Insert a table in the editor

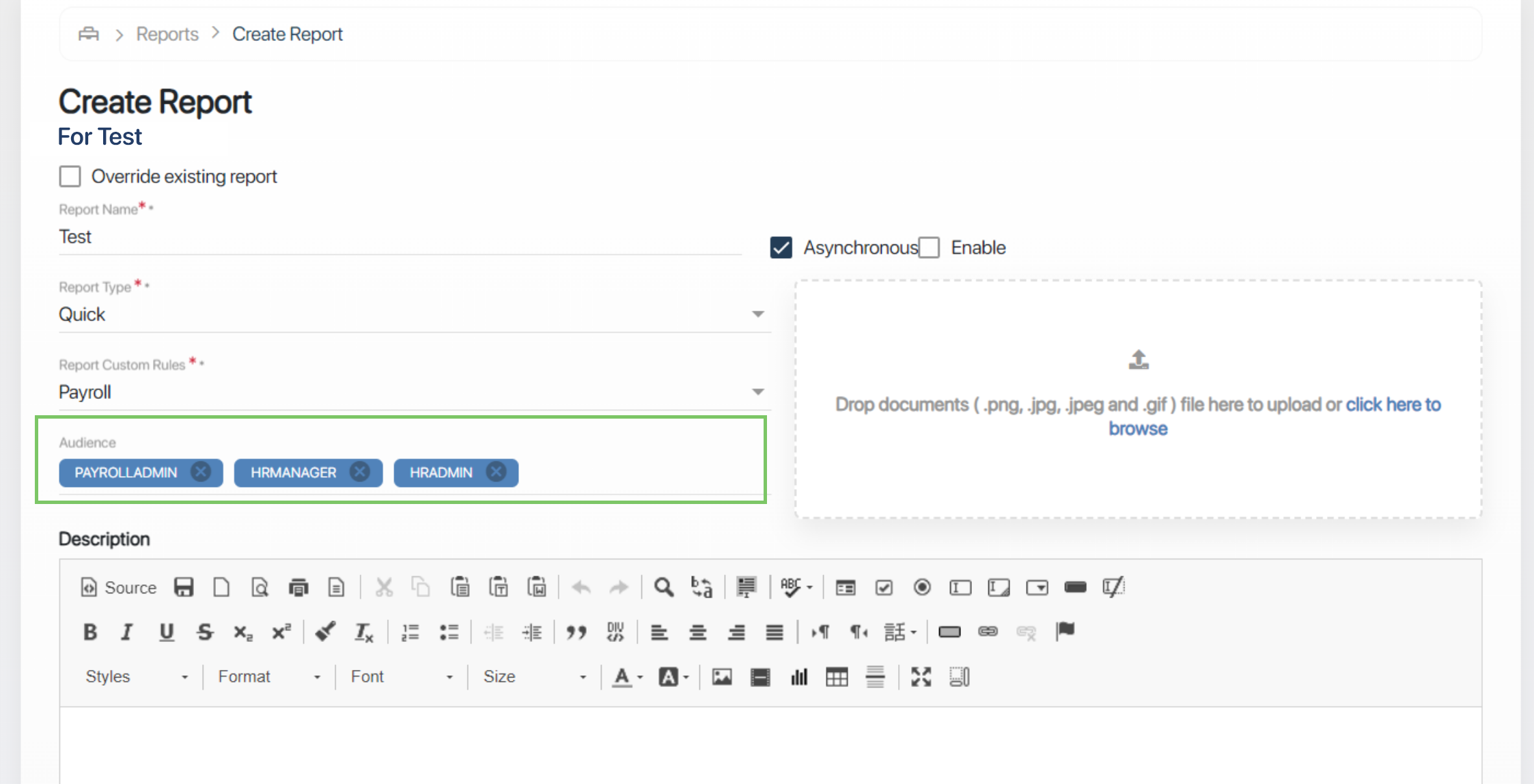[836, 677]
